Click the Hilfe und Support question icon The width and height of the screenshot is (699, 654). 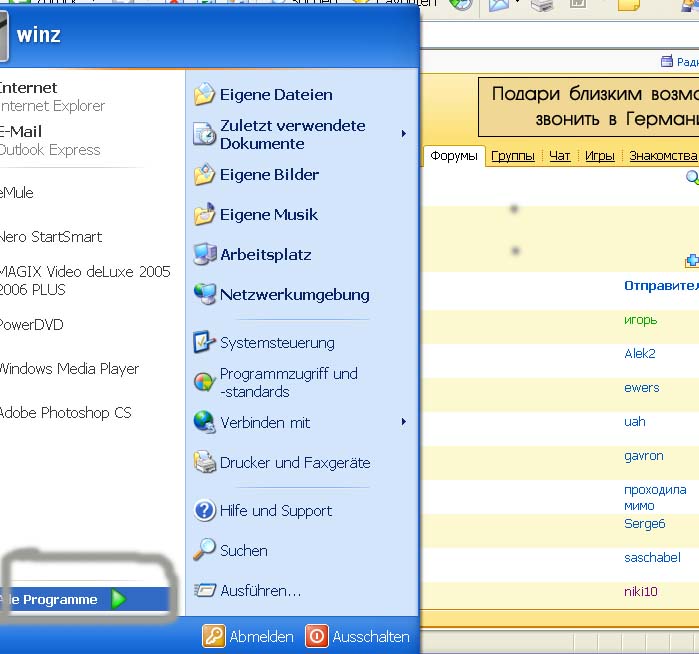[205, 510]
